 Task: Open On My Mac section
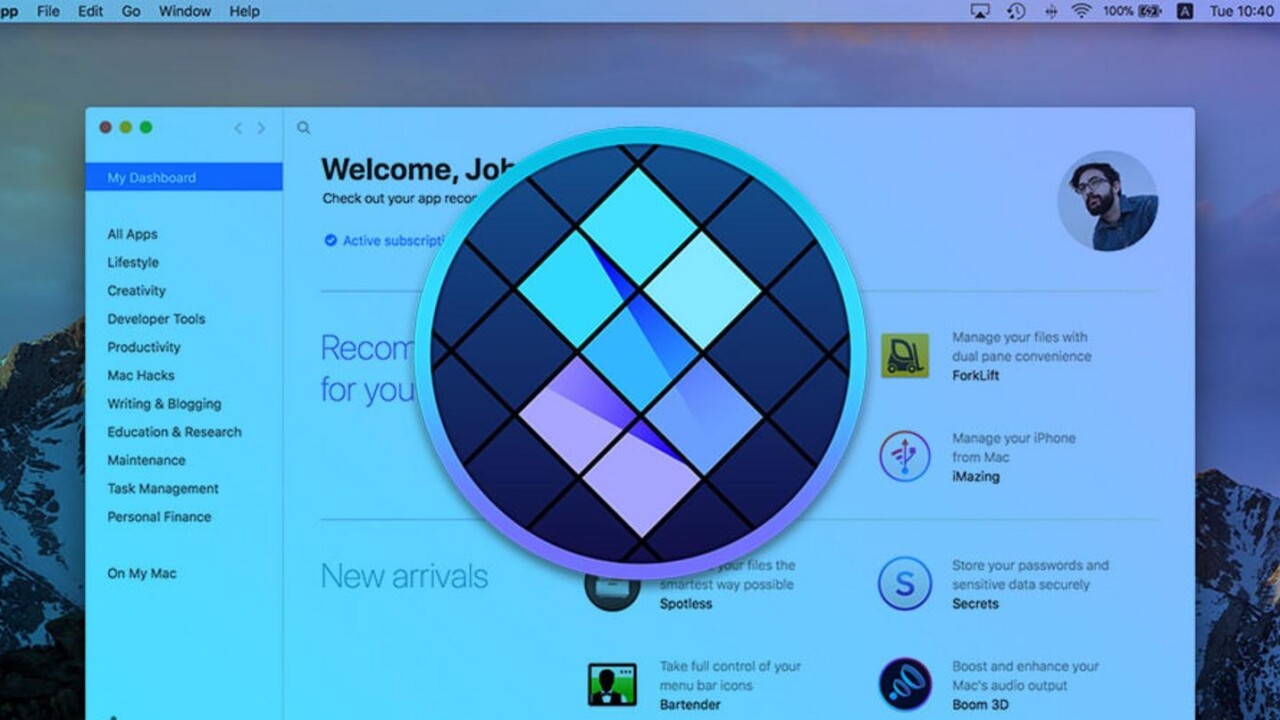pos(142,573)
